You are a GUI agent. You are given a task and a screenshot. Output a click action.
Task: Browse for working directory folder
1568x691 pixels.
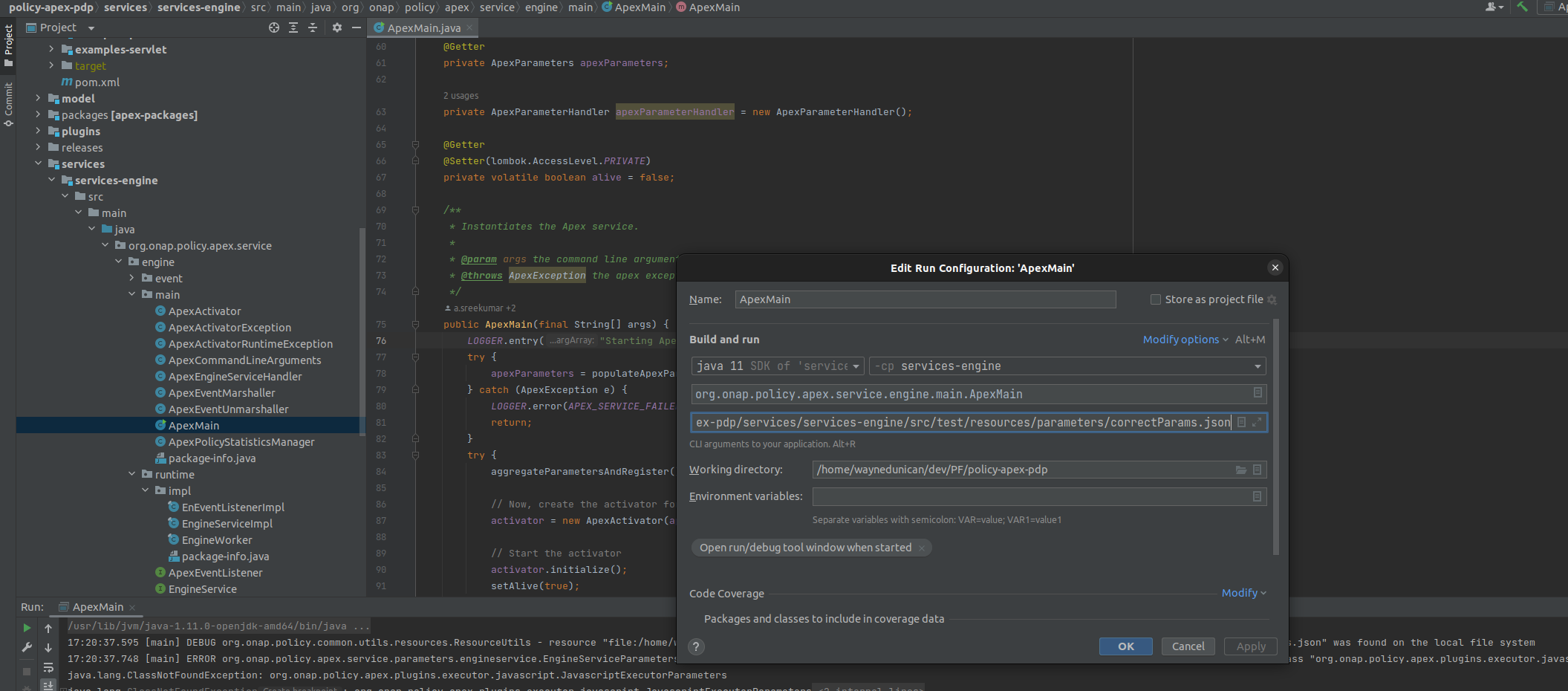coord(1241,470)
